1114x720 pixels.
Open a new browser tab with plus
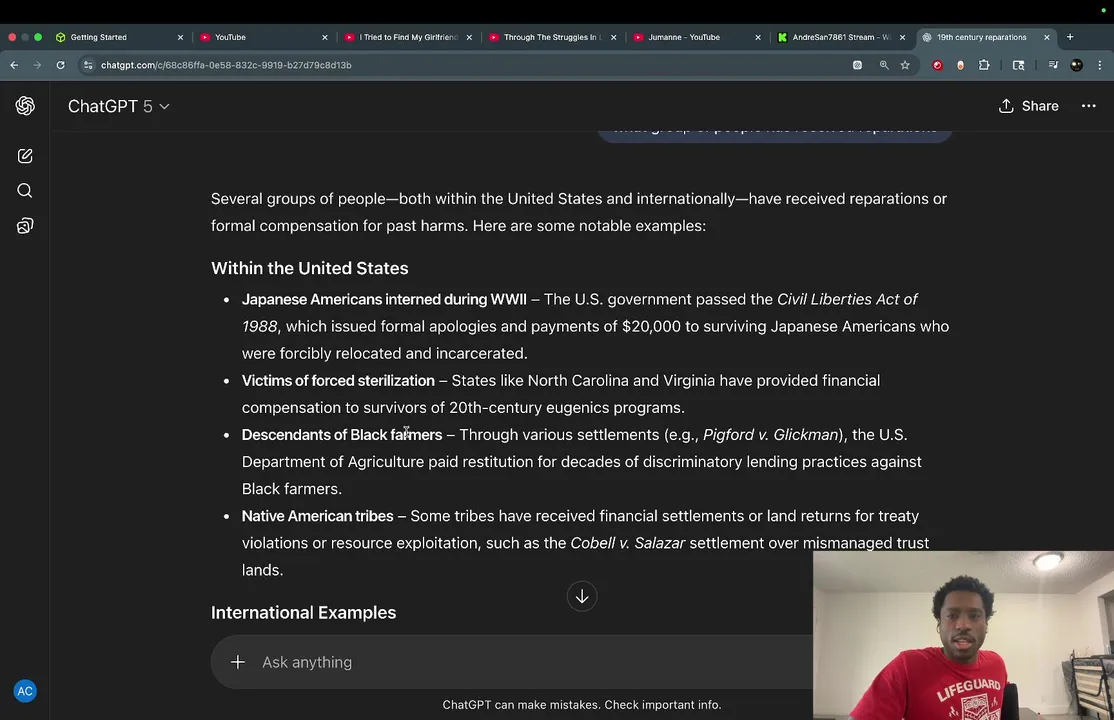1070,37
